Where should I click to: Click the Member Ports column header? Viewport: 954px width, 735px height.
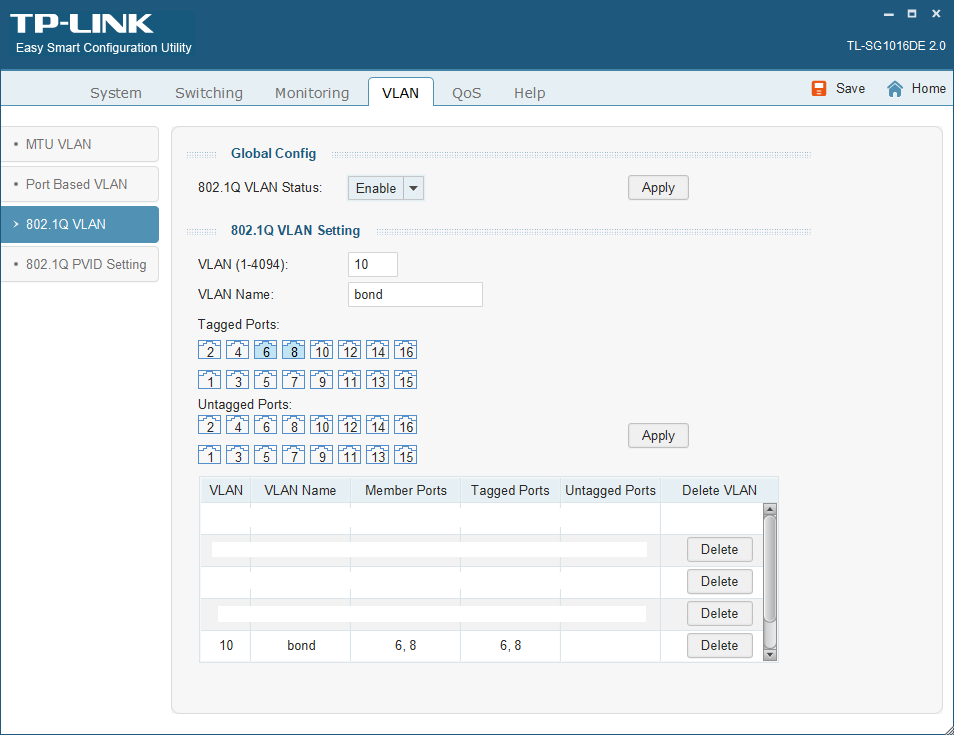pyautogui.click(x=406, y=490)
